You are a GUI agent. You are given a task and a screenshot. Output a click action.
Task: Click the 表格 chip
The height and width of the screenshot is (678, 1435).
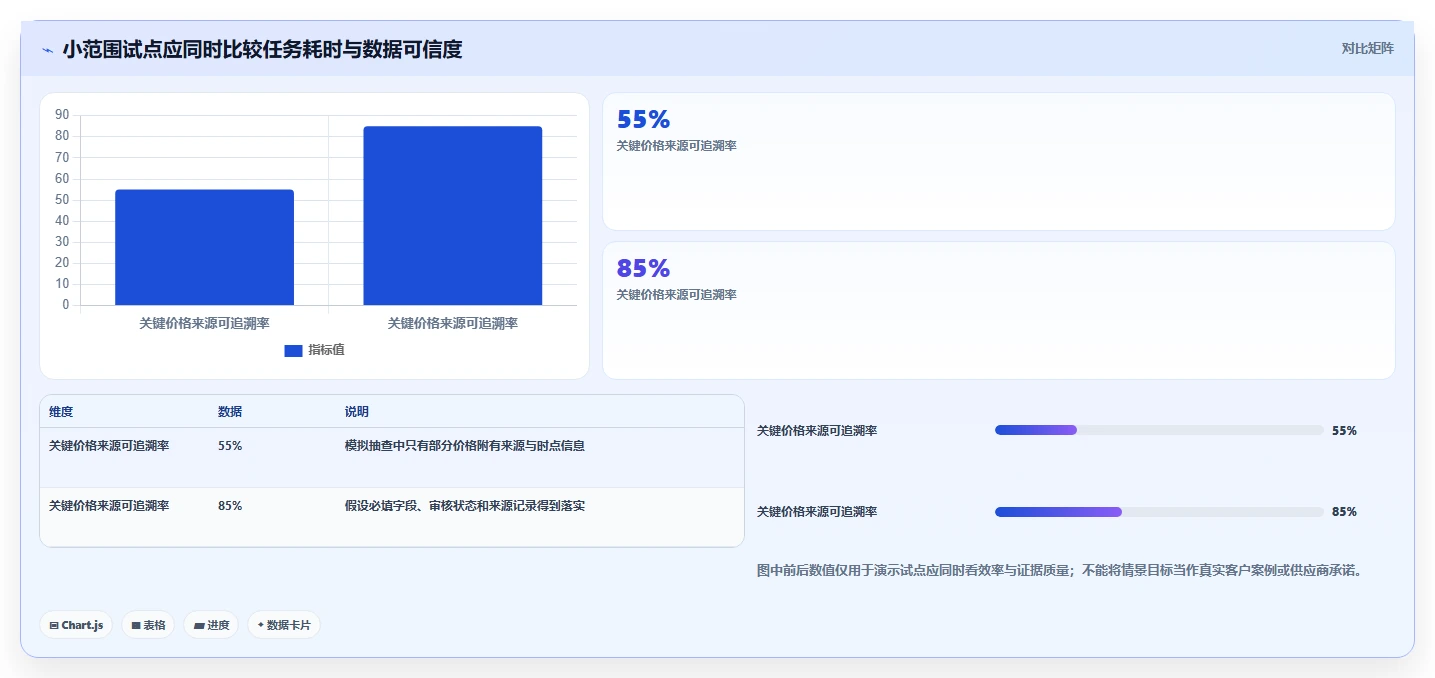click(x=148, y=625)
